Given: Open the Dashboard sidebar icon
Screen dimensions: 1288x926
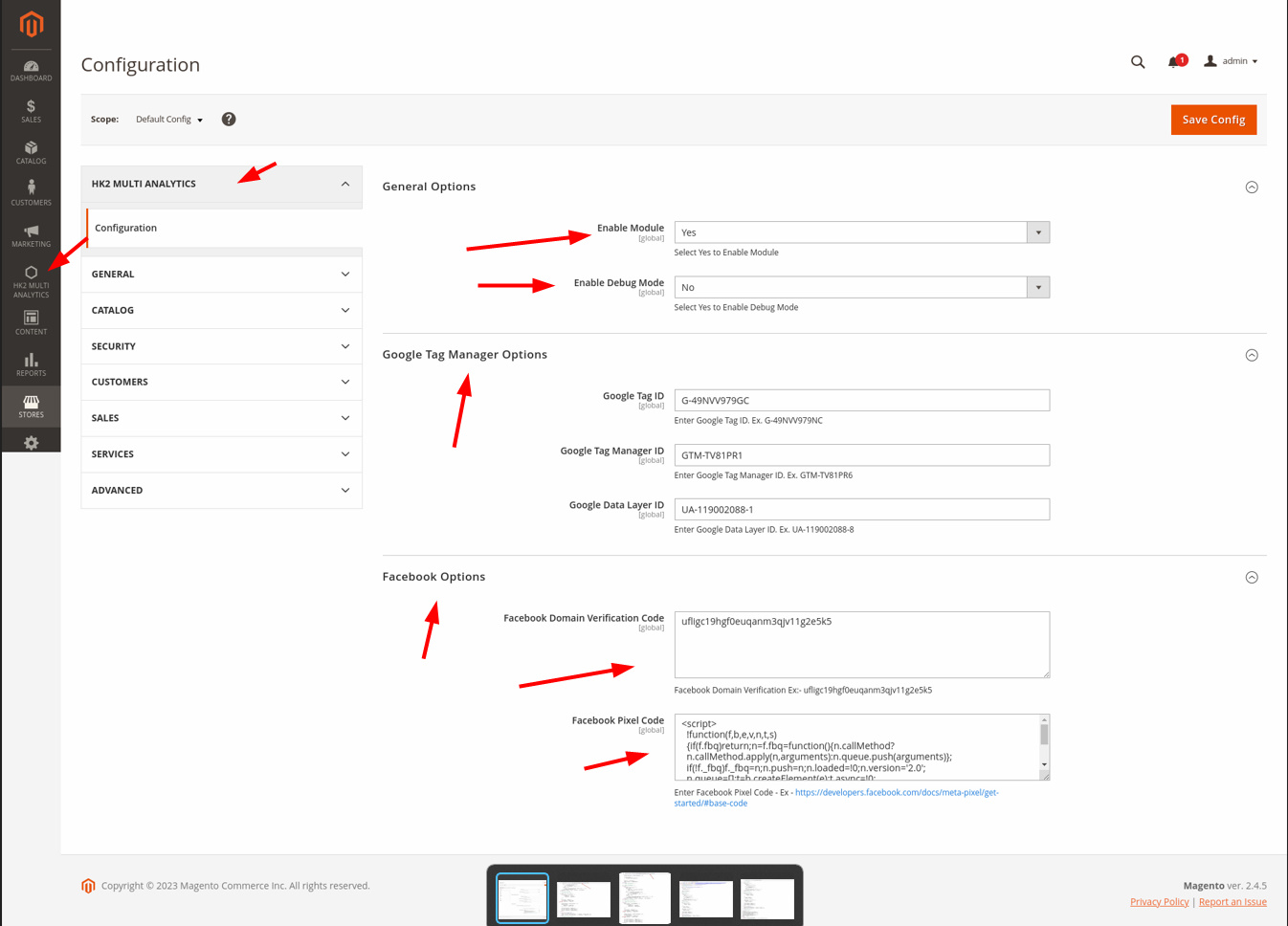Looking at the screenshot, I should click(32, 71).
